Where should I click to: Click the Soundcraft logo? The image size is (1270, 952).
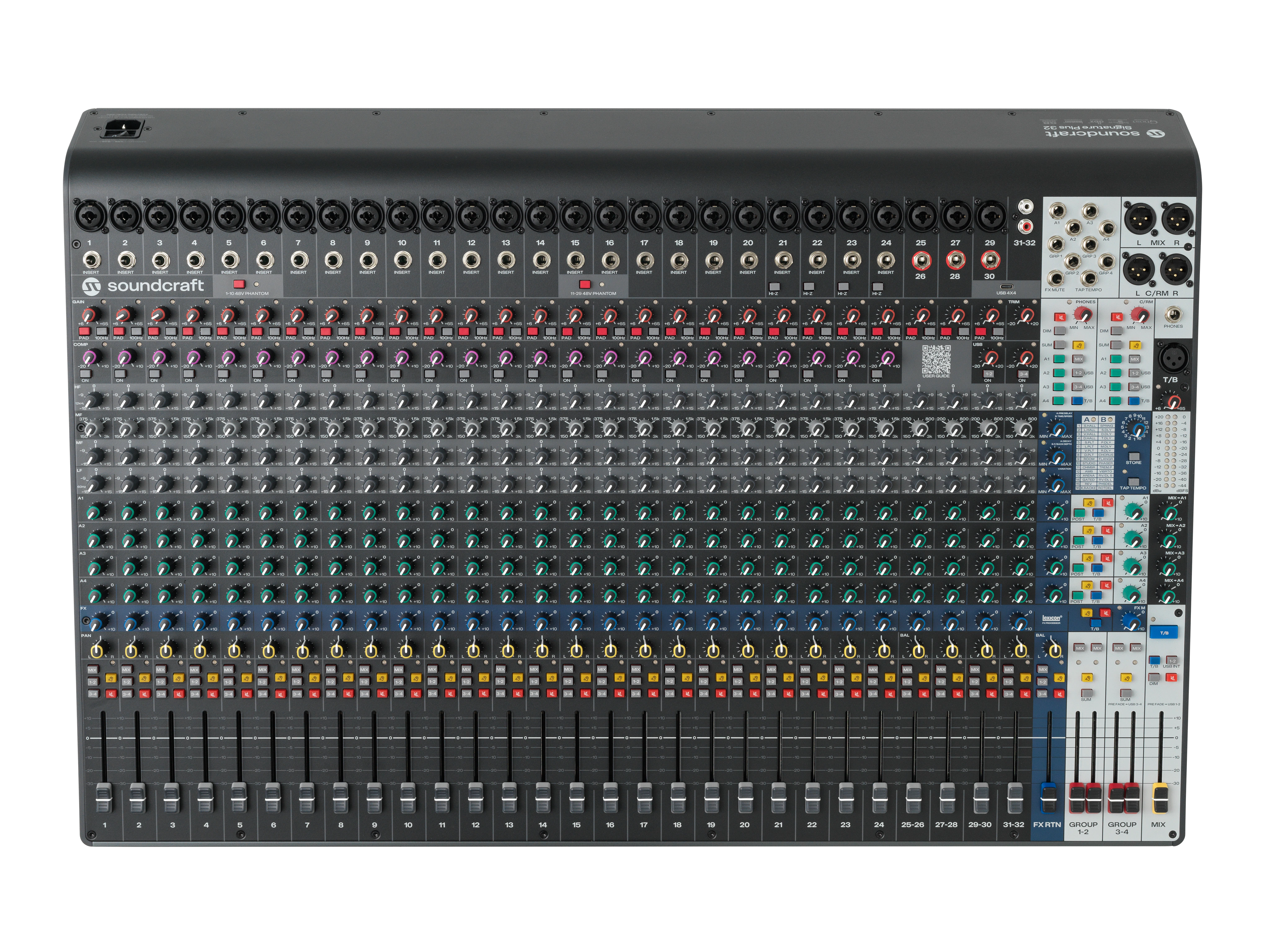143,287
